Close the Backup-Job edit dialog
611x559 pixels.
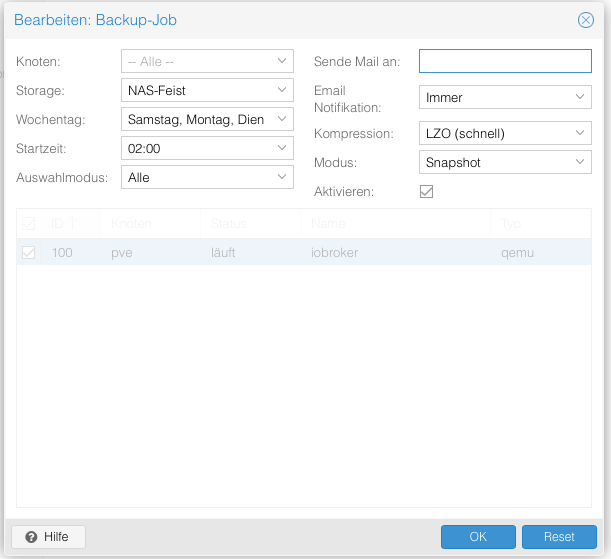click(x=585, y=20)
